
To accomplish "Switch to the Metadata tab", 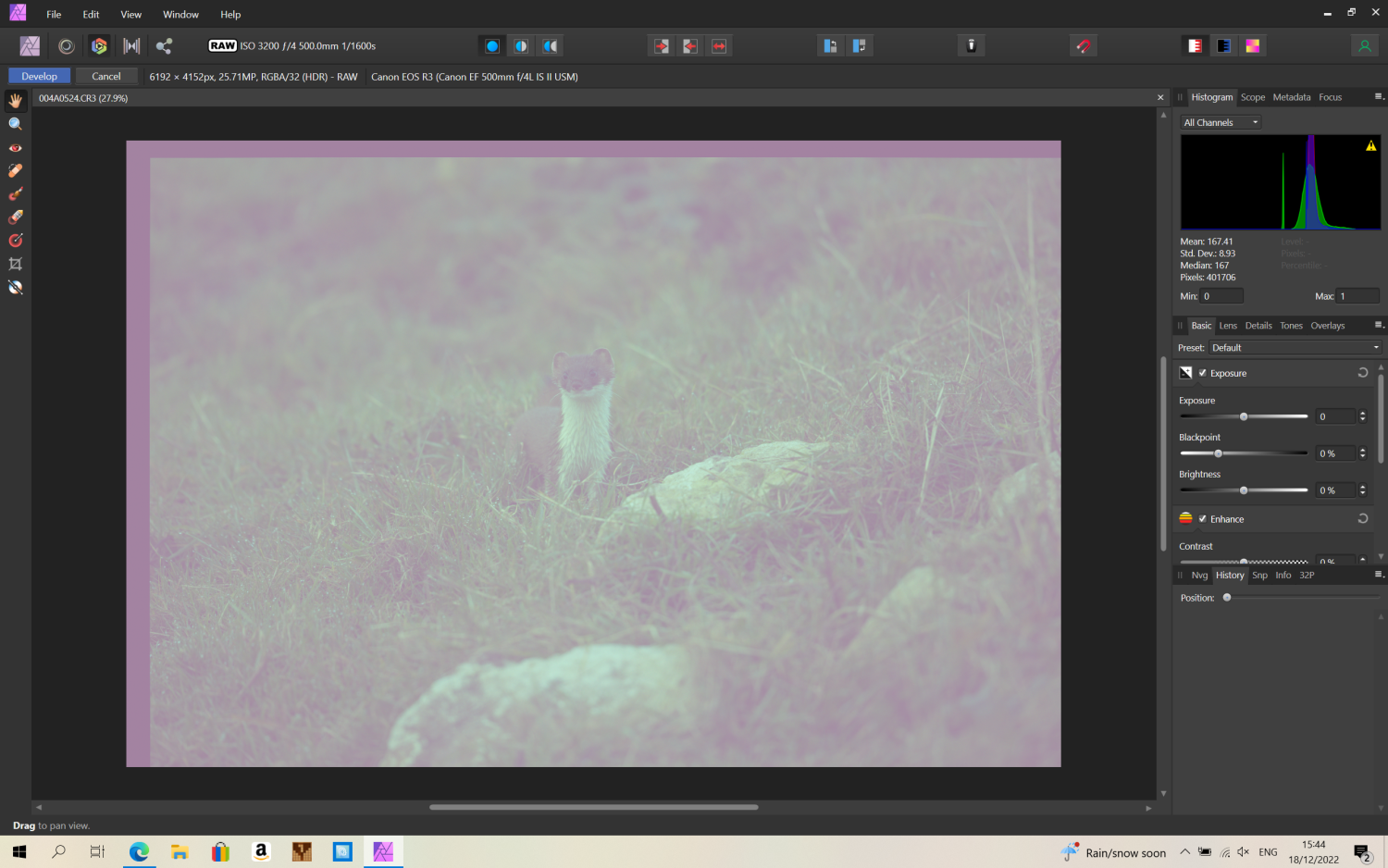I will [x=1292, y=96].
